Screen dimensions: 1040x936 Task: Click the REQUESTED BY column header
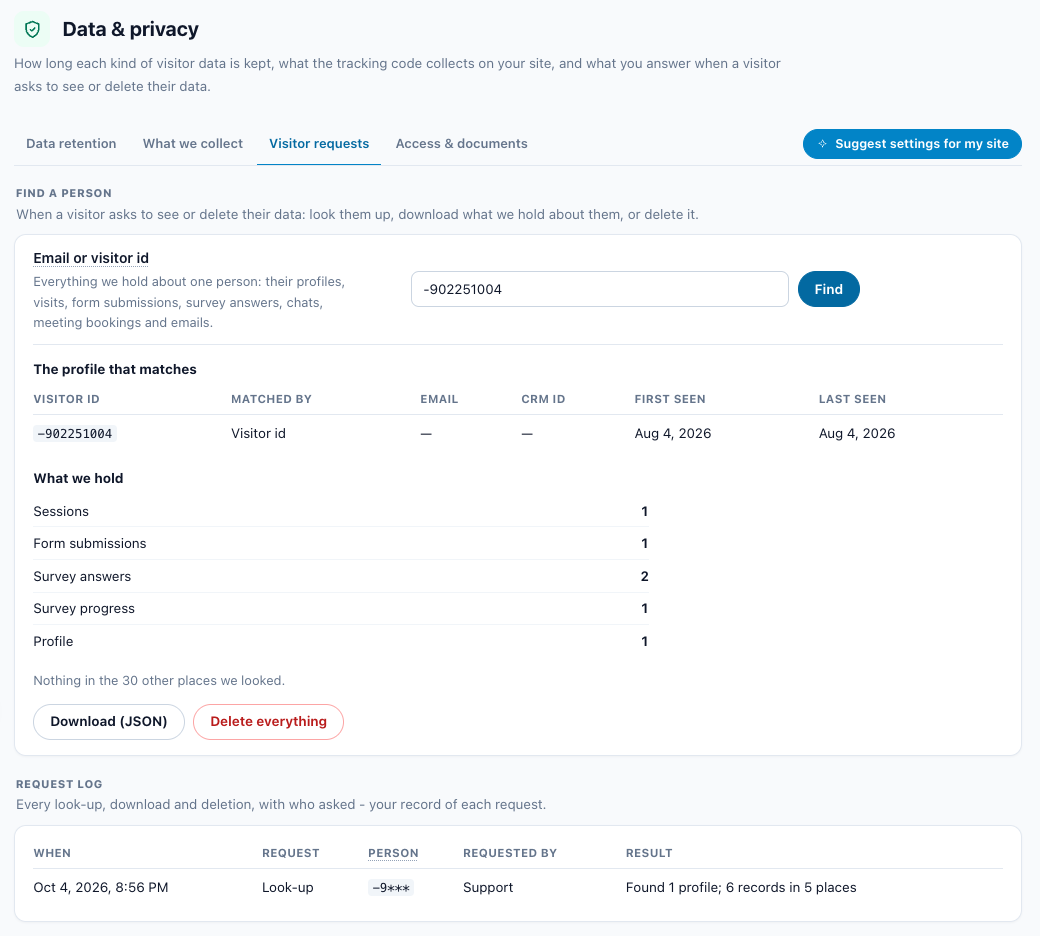pyautogui.click(x=510, y=853)
